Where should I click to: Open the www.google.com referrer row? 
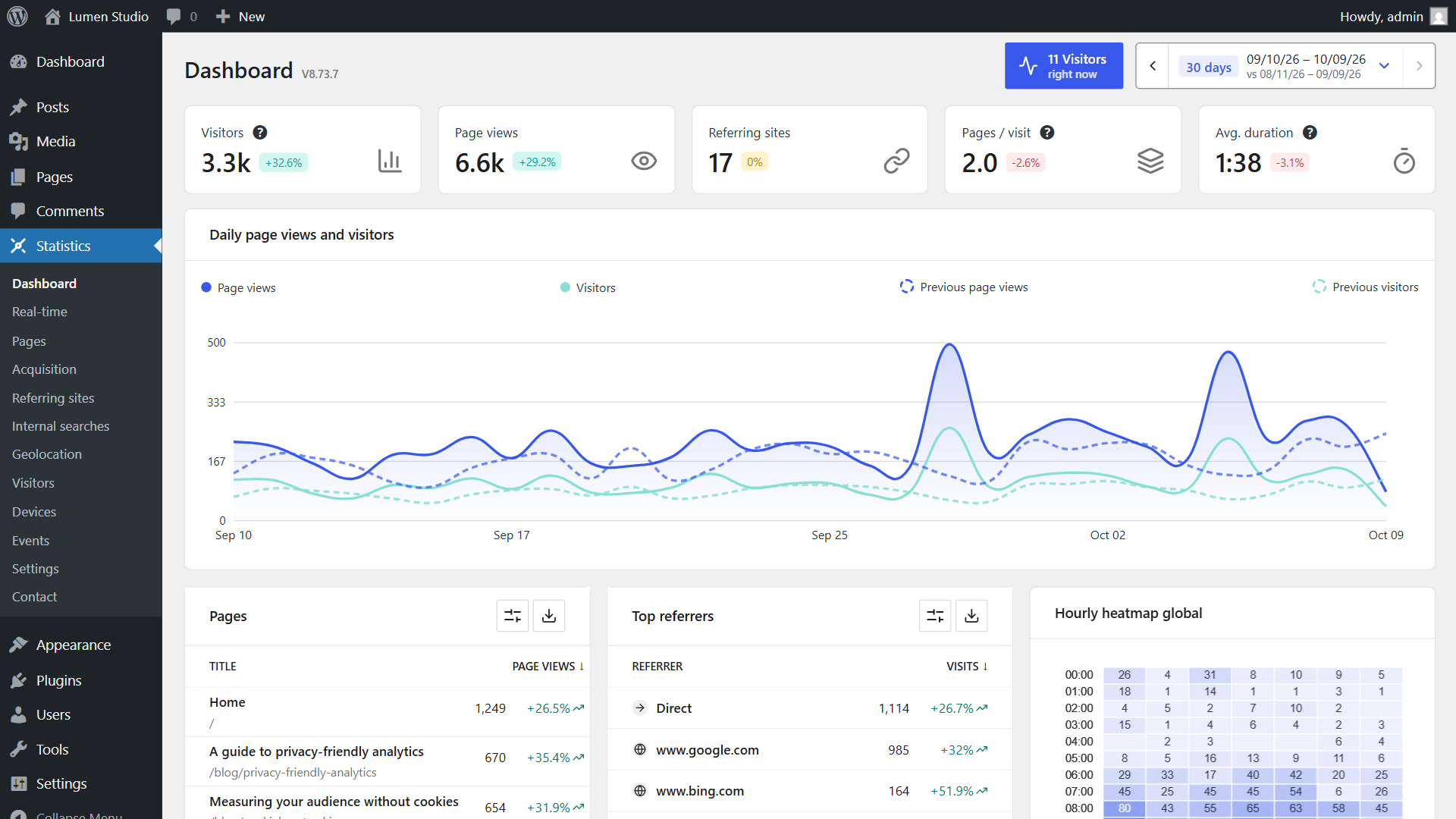[x=809, y=749]
